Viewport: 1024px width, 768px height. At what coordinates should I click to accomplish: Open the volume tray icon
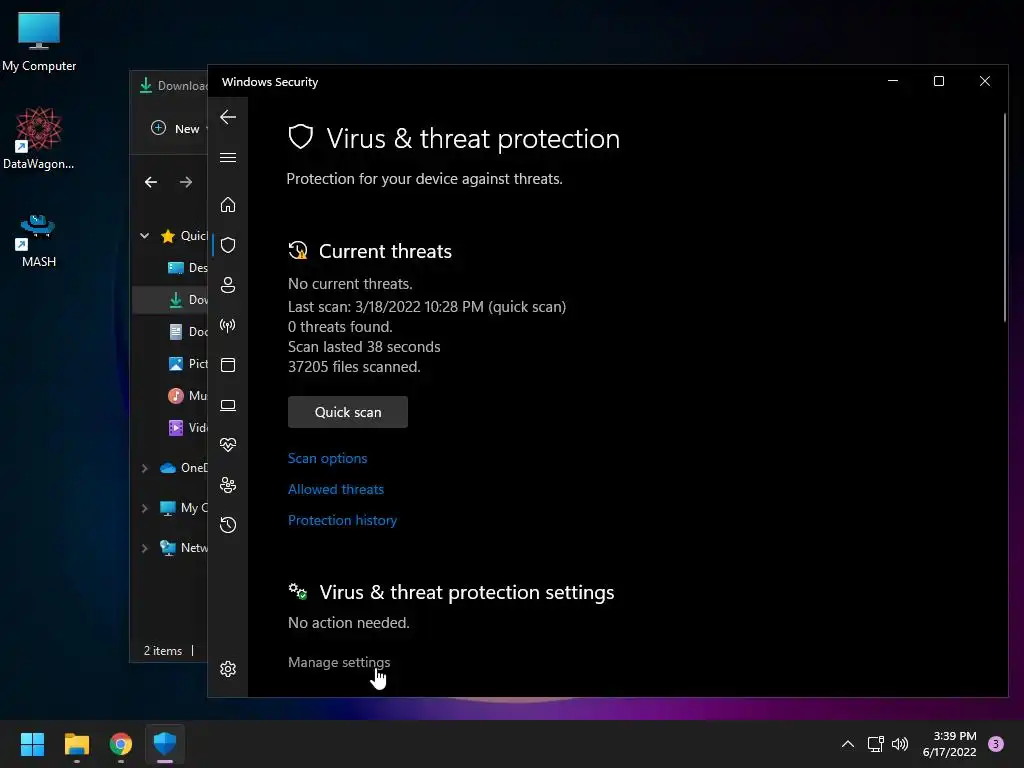click(900, 744)
